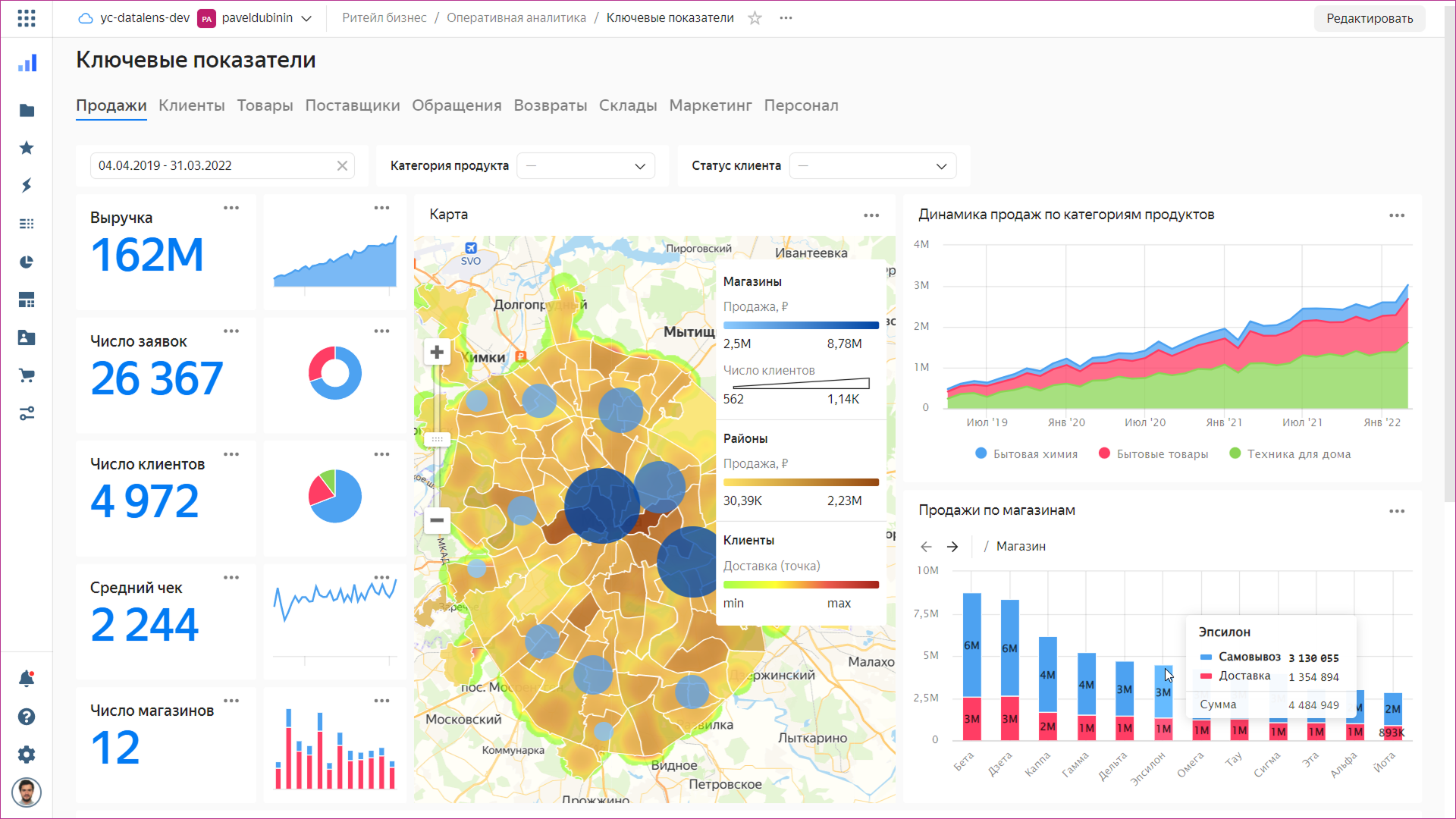Expand Статус клиента dropdown
This screenshot has width=1456, height=819.
[x=872, y=166]
